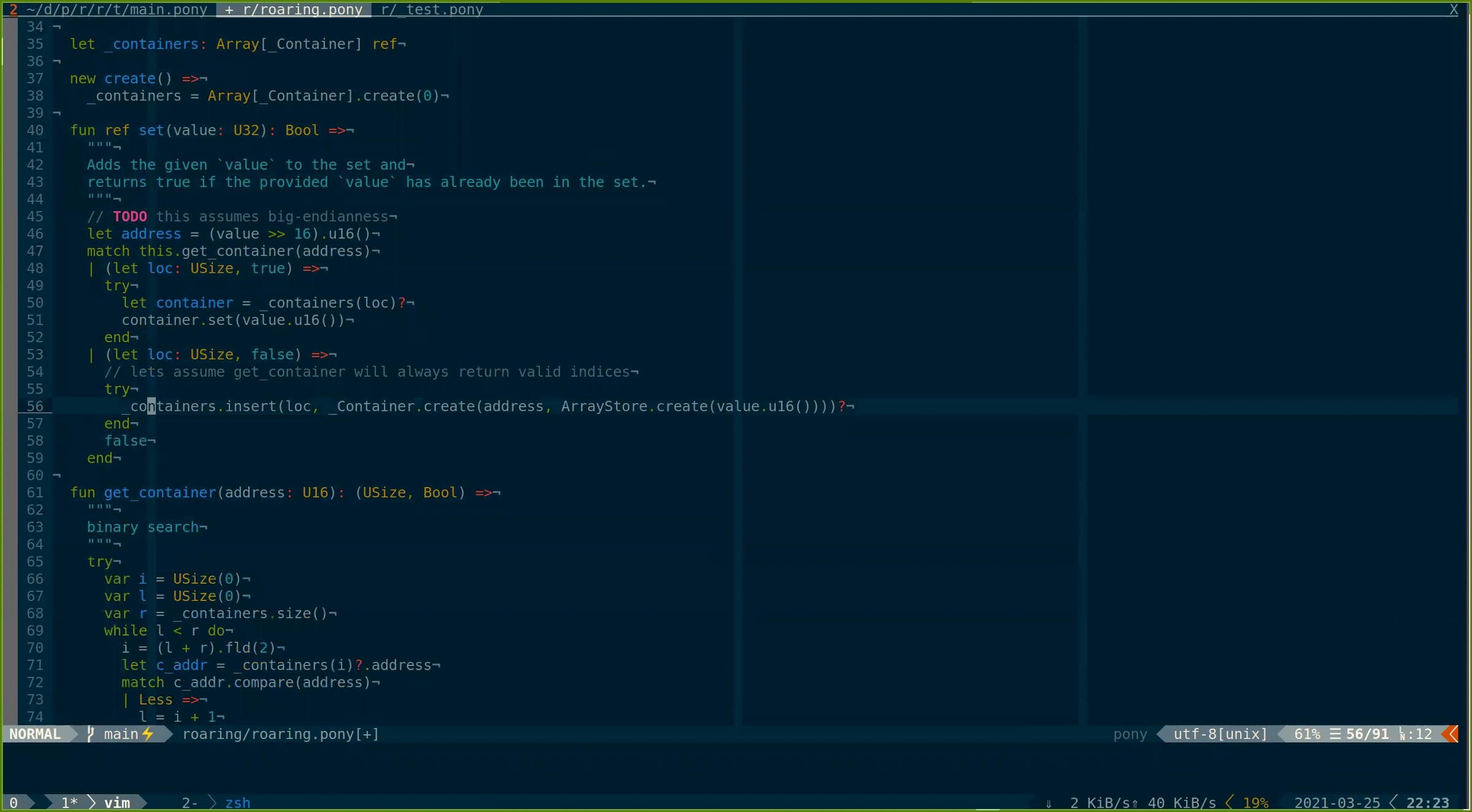
Task: Close the tab with the X in tabline
Action: coord(1454,9)
